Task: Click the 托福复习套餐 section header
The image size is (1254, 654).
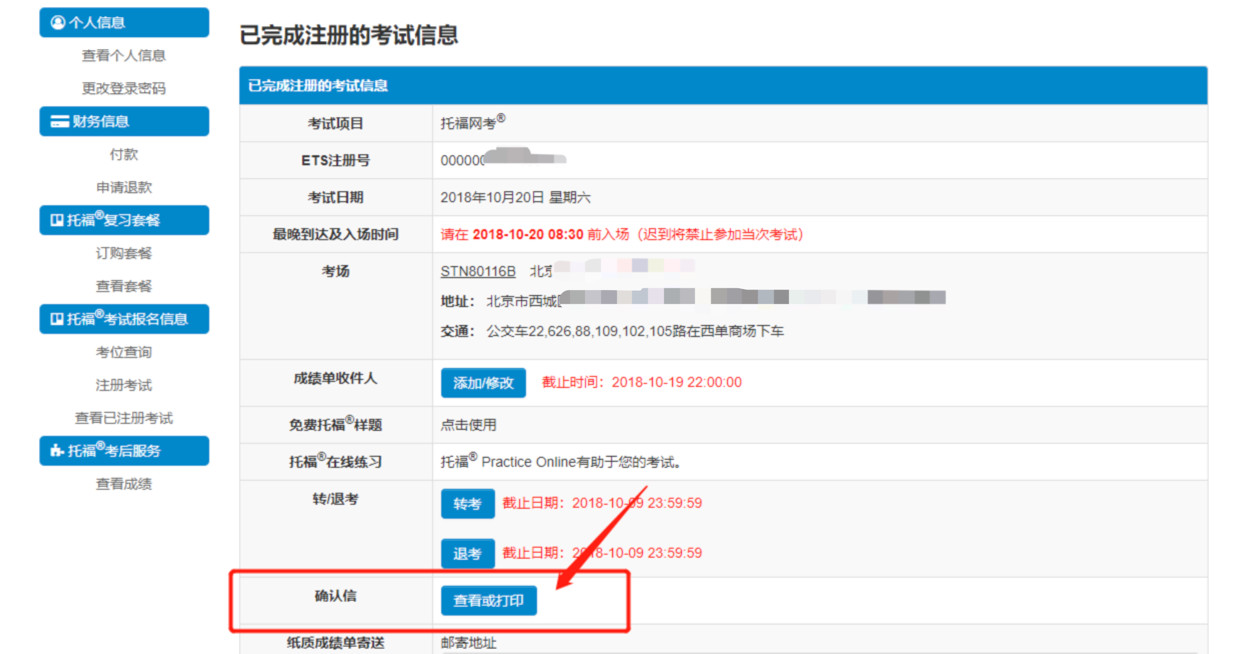Action: tap(124, 220)
